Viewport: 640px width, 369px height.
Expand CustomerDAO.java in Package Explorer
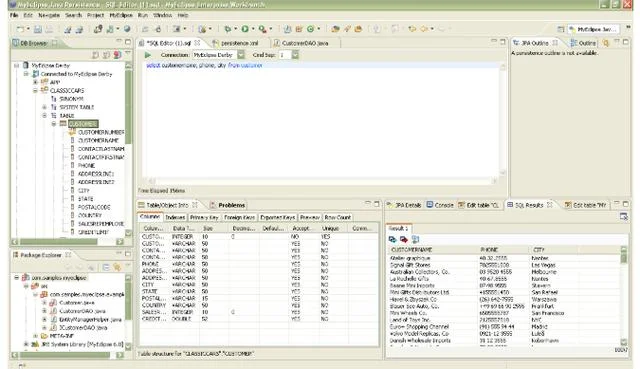[44, 311]
